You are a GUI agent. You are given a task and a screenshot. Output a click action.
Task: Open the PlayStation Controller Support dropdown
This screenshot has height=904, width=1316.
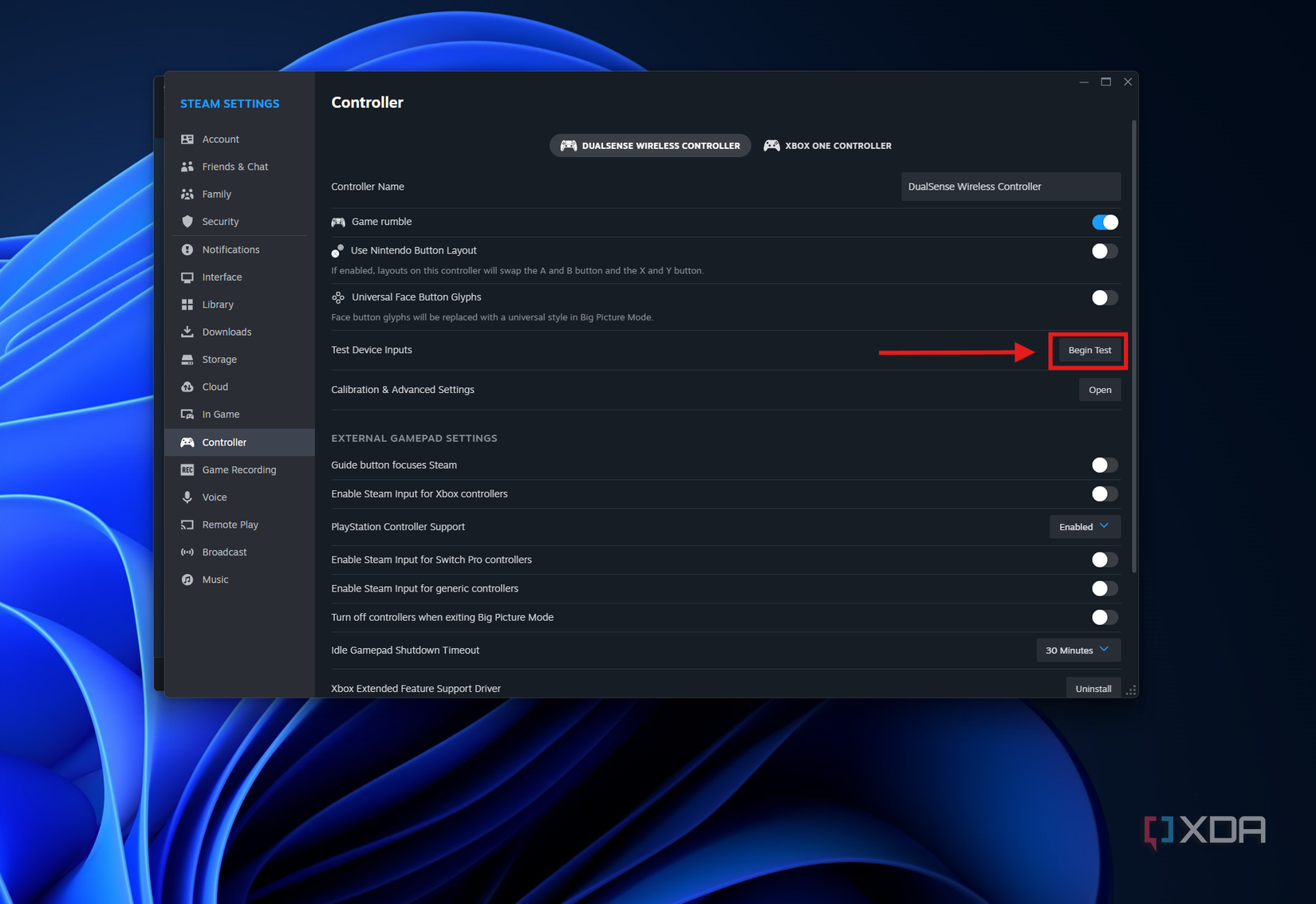point(1084,527)
